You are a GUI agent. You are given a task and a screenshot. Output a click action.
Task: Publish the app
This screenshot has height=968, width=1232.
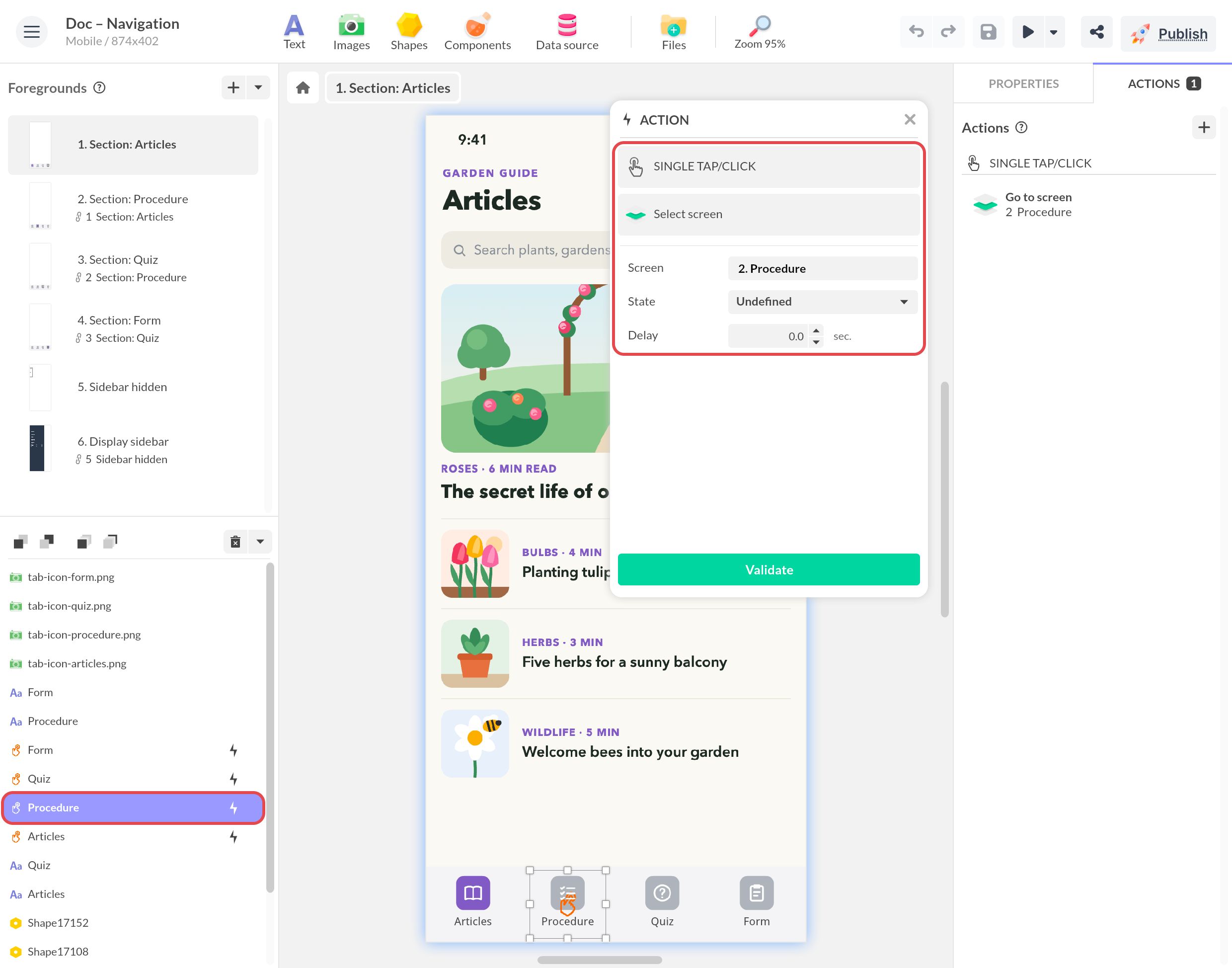(x=1168, y=33)
